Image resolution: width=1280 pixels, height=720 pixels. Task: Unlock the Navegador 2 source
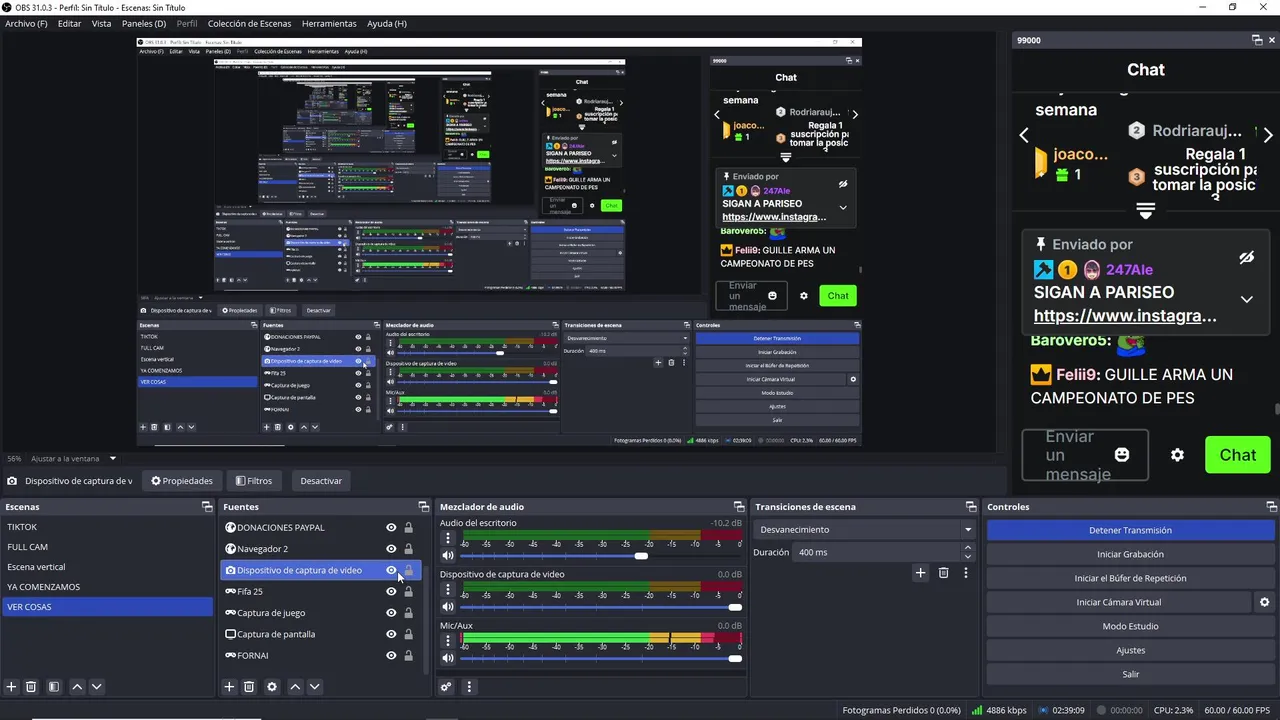click(408, 549)
